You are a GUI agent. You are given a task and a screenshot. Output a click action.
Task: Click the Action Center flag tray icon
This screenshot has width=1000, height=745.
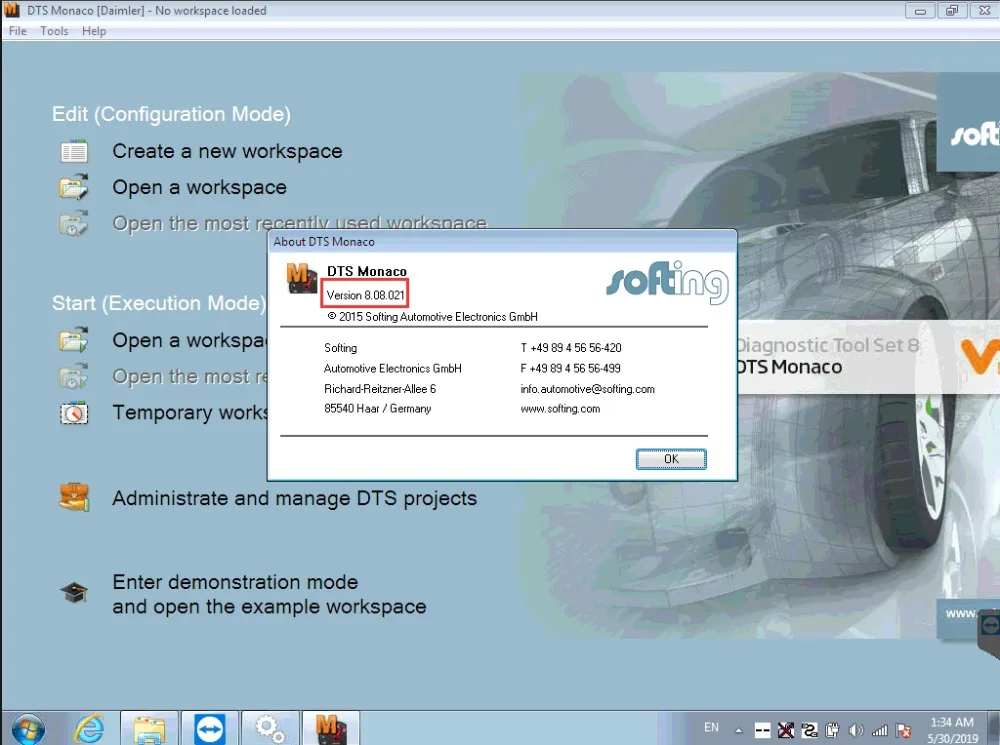[904, 730]
